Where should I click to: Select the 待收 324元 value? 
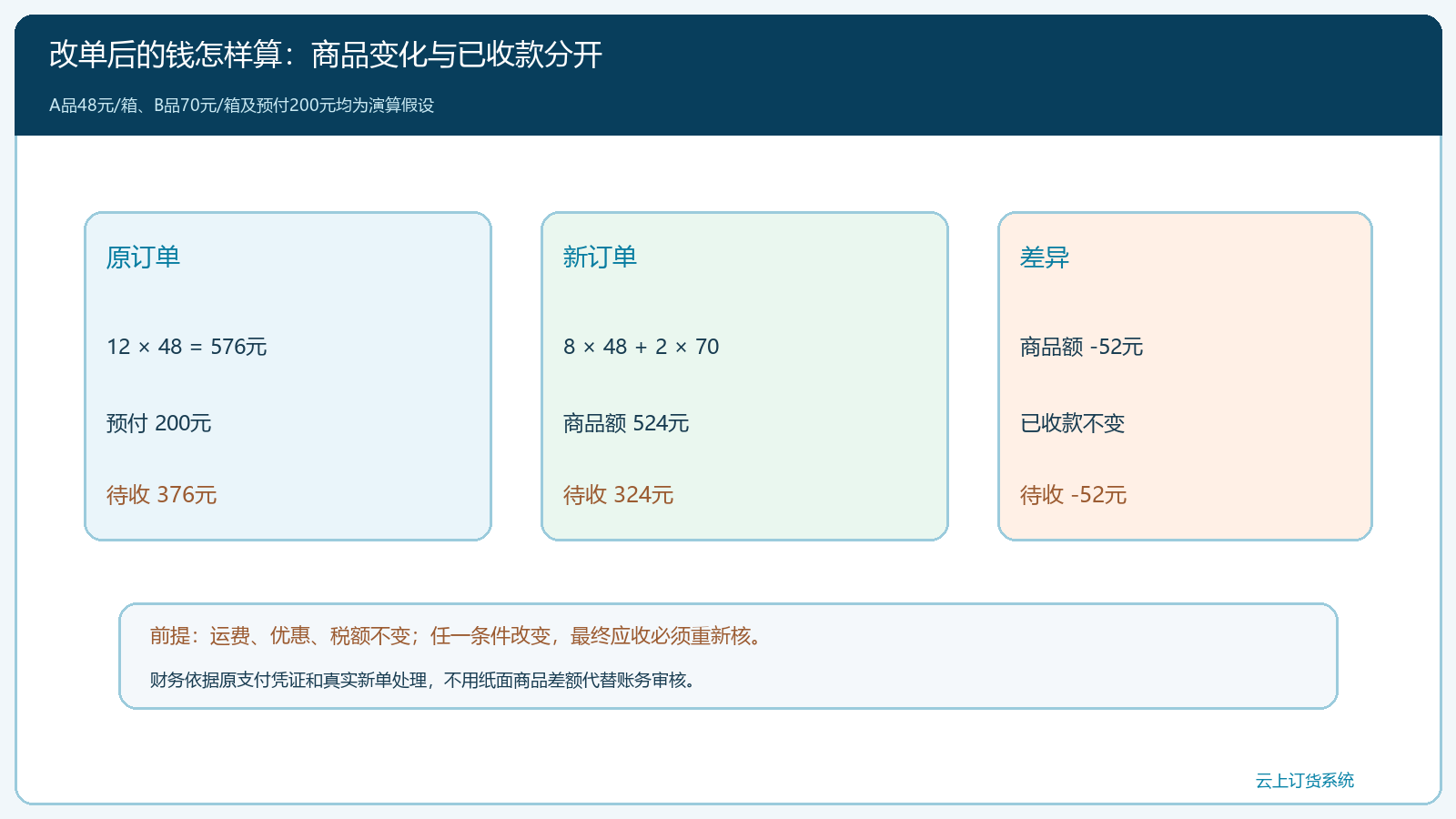[618, 495]
